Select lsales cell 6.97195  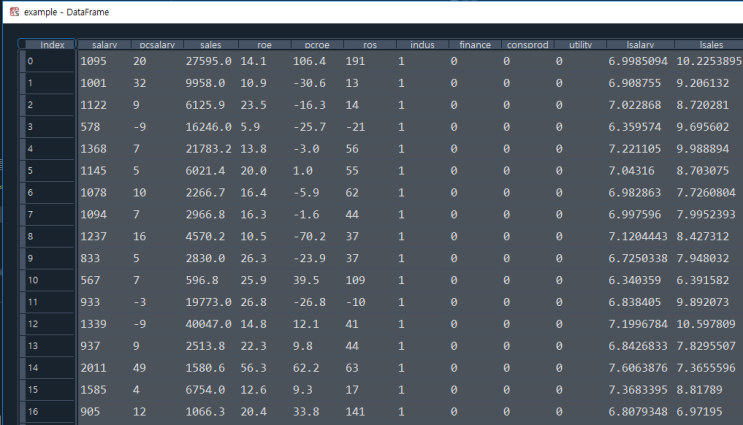coord(699,411)
